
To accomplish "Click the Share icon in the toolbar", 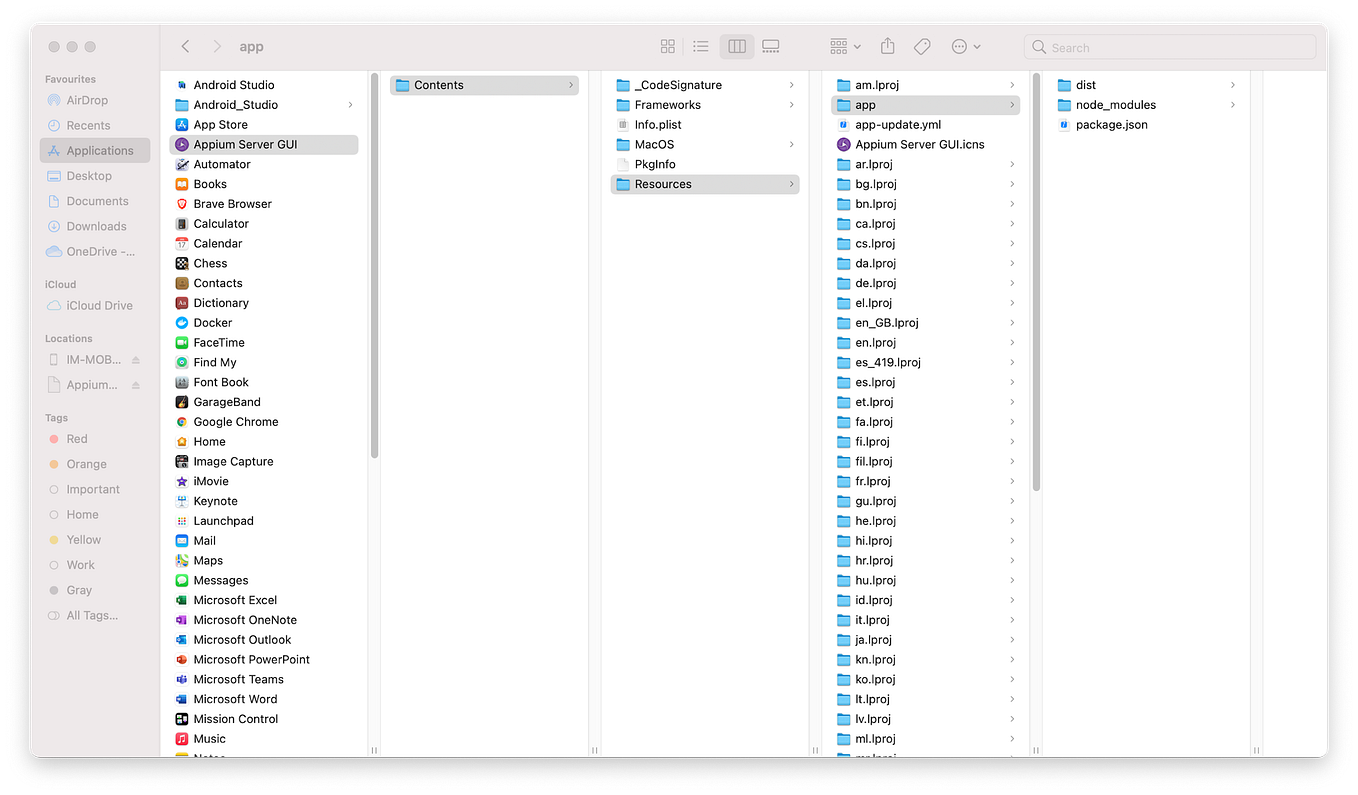I will point(886,46).
